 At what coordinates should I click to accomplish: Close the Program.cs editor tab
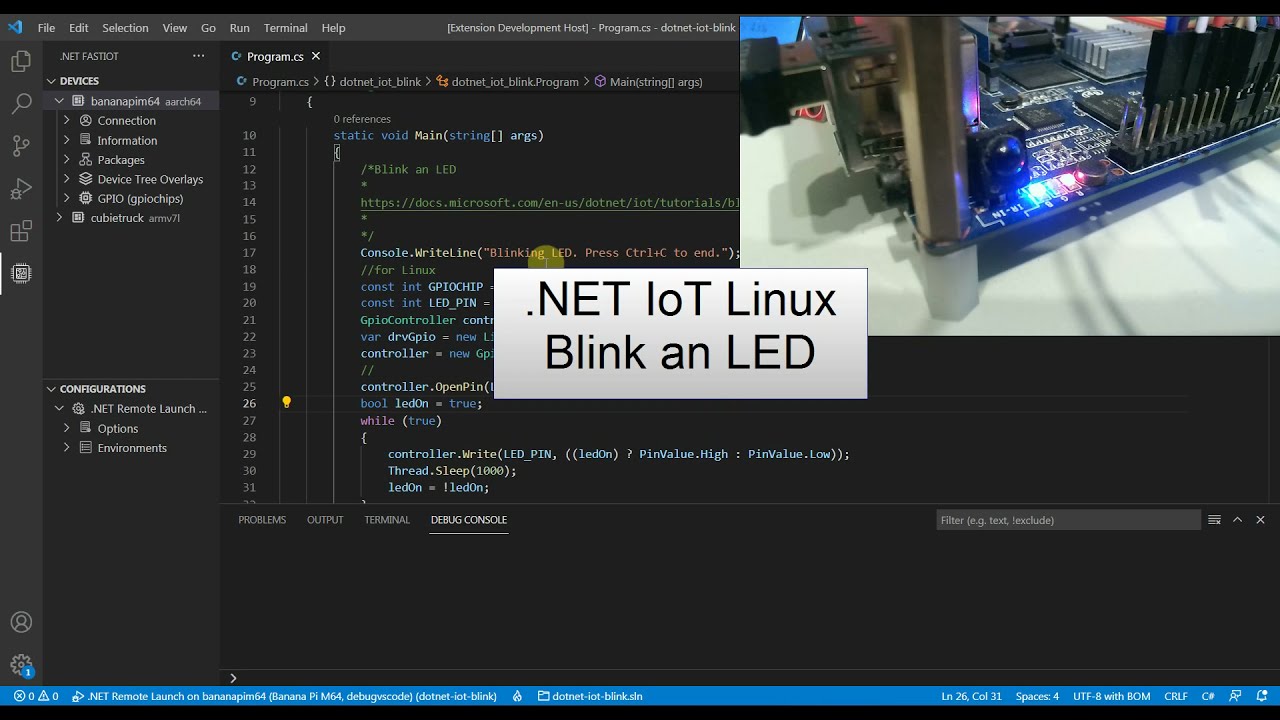click(316, 56)
